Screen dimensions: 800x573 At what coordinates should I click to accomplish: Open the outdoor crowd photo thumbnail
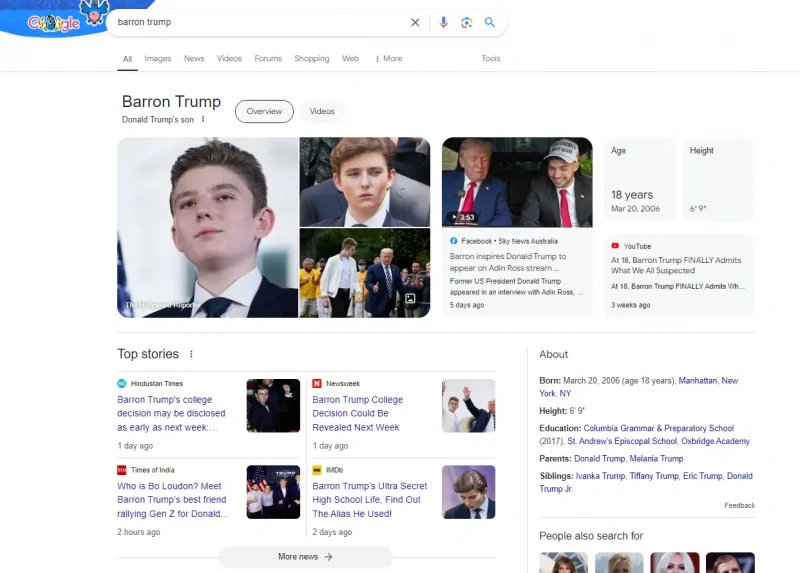[x=365, y=273]
